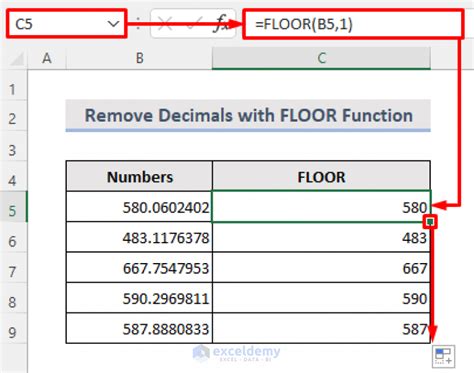Screen dimensions: 474x373
Task: Click the title cell Remove Decimals with FLOOR Function
Action: pos(248,115)
